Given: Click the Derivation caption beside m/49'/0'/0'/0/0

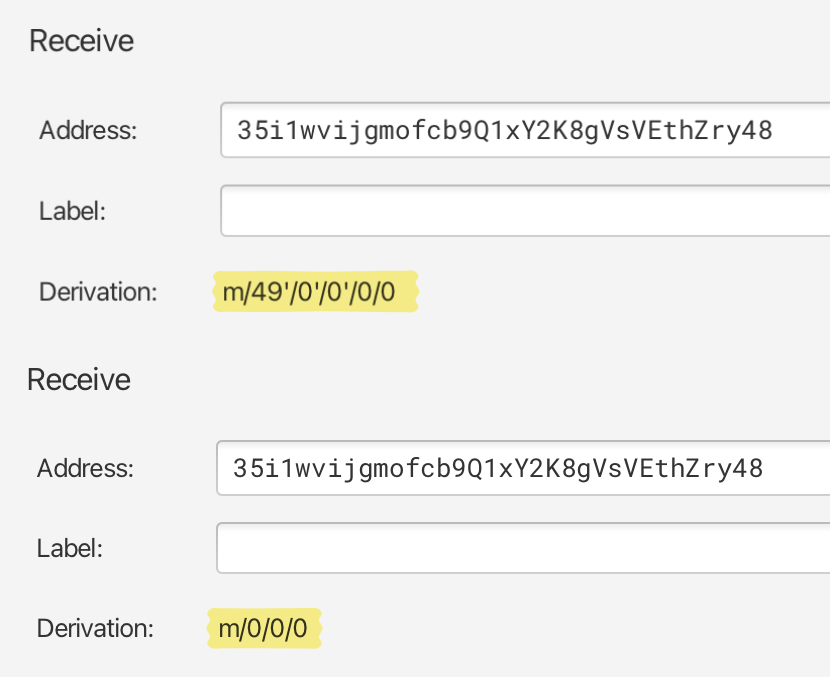Looking at the screenshot, I should [98, 292].
